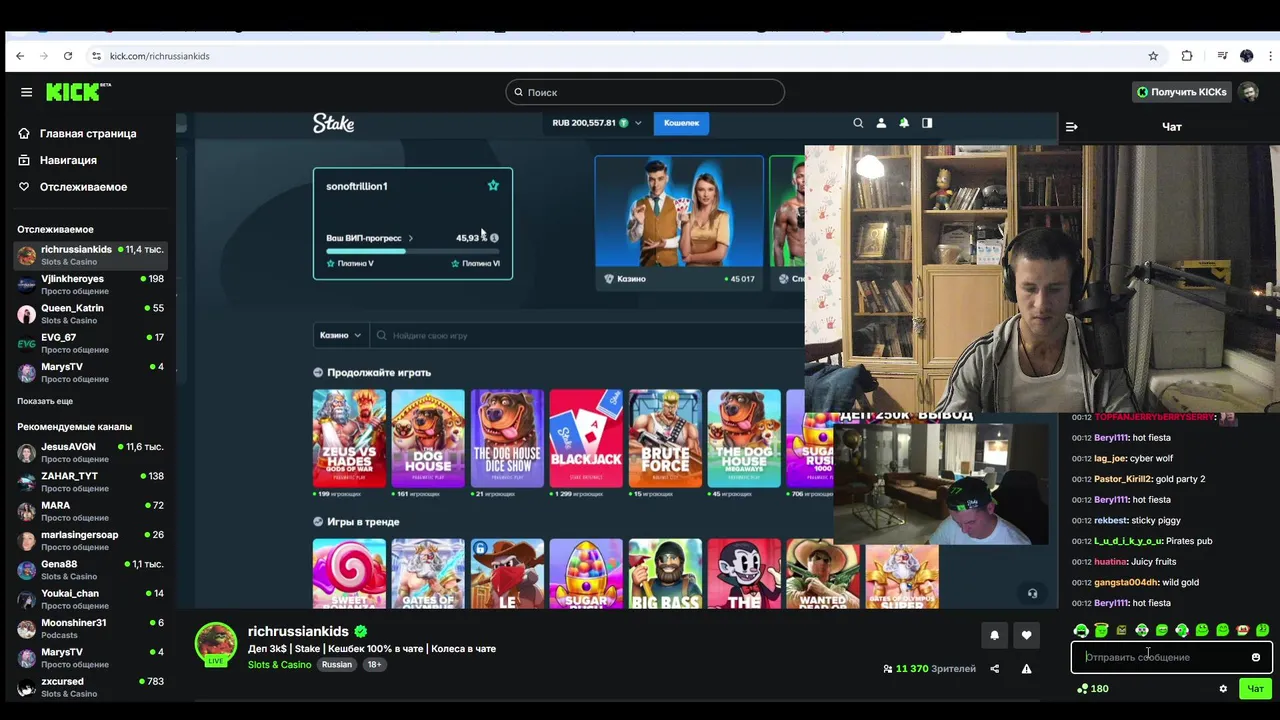Click the richrussiankids channel name heading

(298, 631)
